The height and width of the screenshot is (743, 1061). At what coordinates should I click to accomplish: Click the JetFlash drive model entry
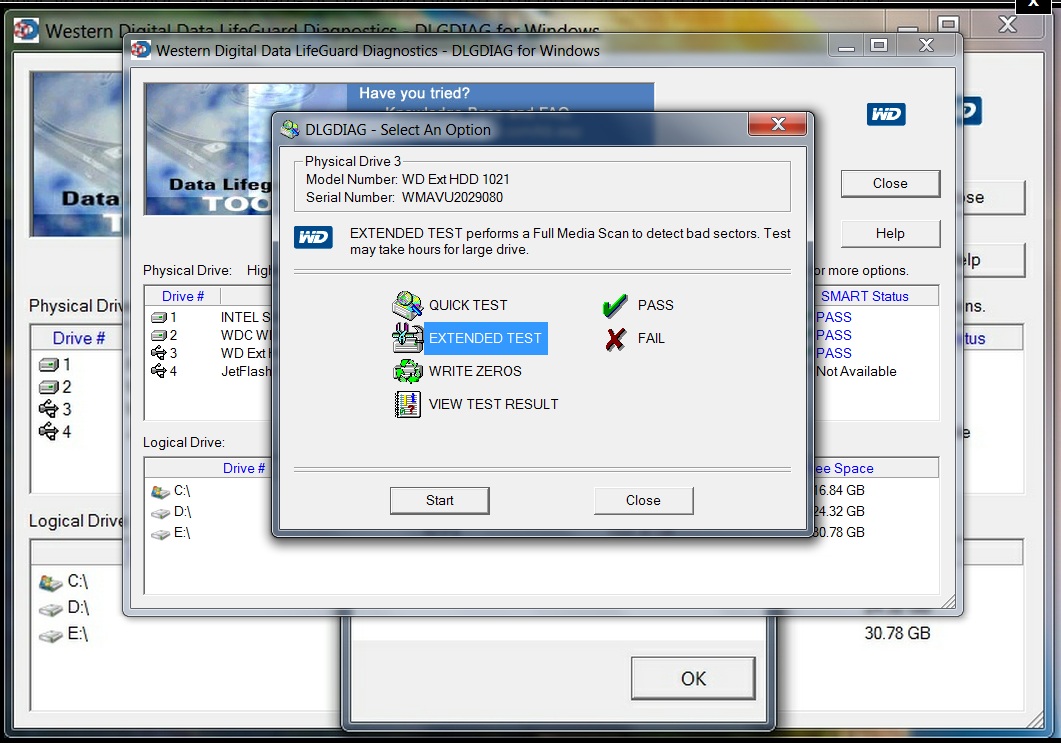[246, 372]
